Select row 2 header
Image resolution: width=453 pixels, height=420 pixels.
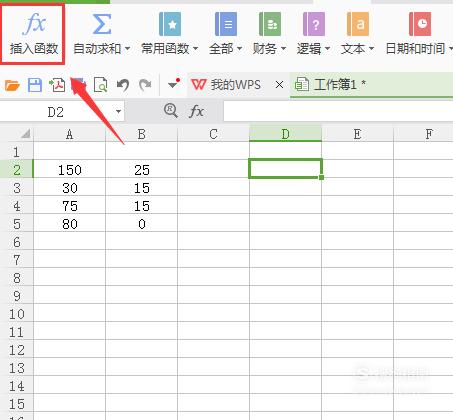pyautogui.click(x=17, y=170)
